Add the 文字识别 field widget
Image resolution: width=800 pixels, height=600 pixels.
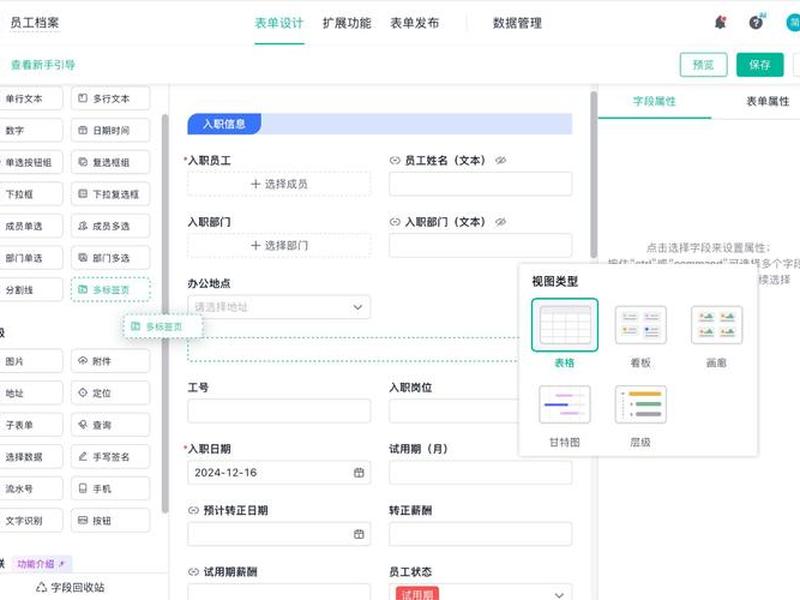coord(31,521)
